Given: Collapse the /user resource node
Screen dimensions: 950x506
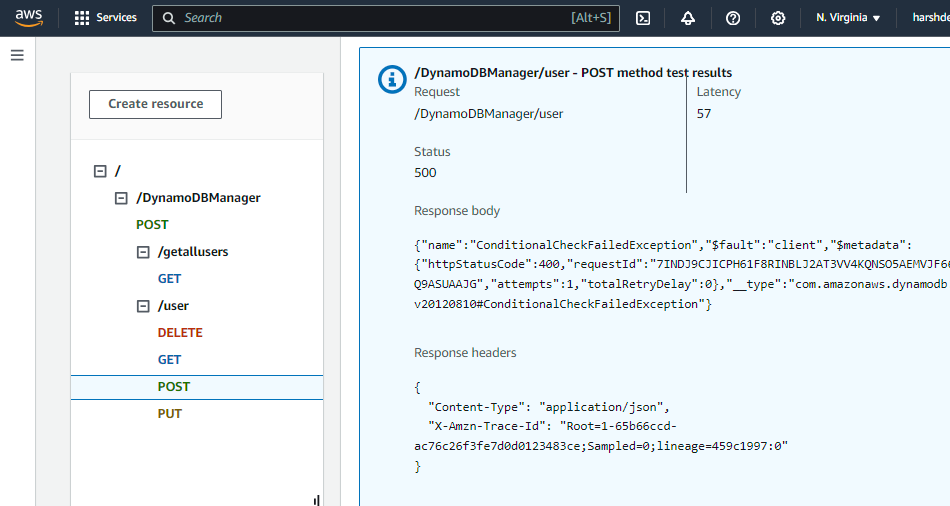Looking at the screenshot, I should coord(143,306).
